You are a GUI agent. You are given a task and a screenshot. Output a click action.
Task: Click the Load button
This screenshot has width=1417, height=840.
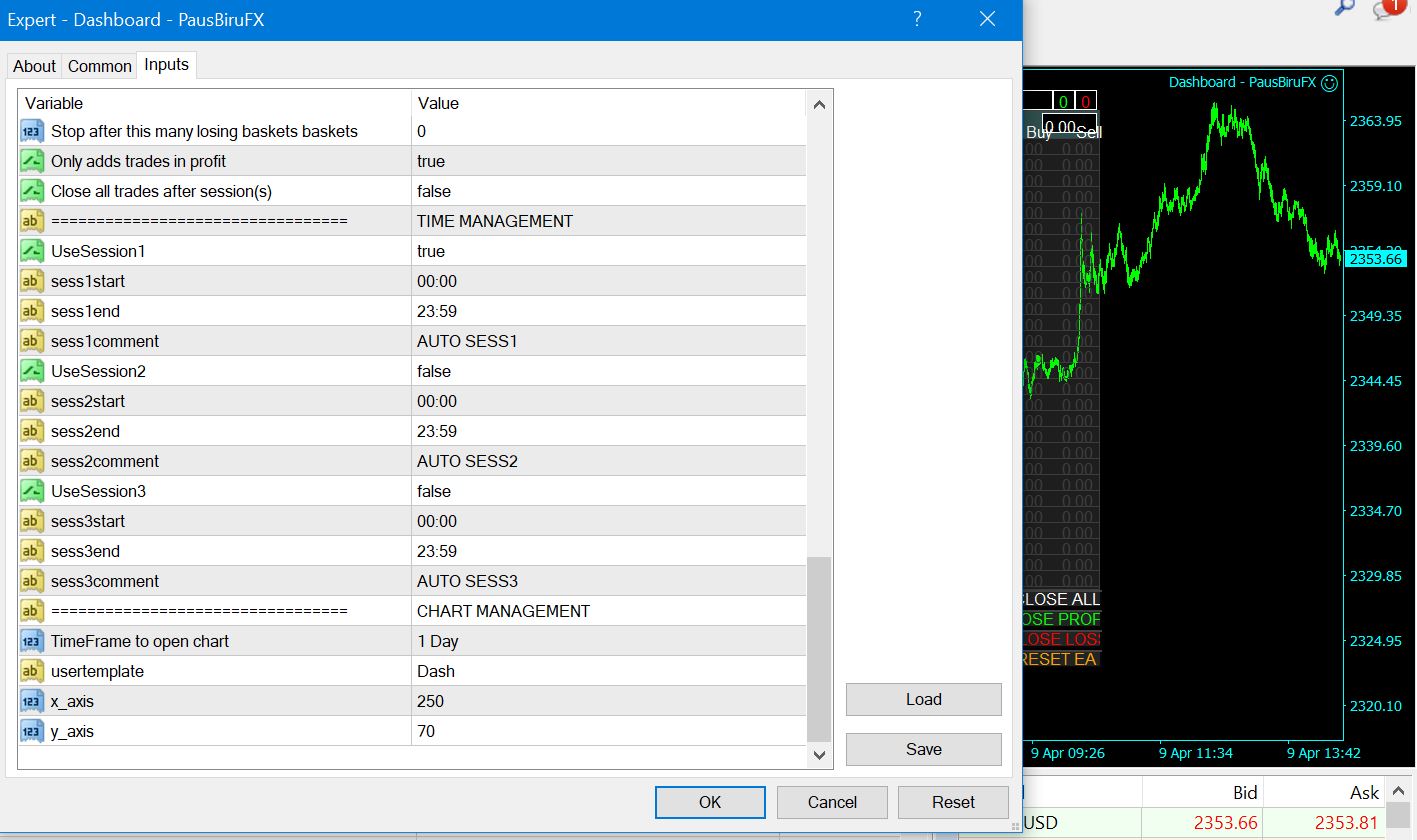[x=923, y=700]
